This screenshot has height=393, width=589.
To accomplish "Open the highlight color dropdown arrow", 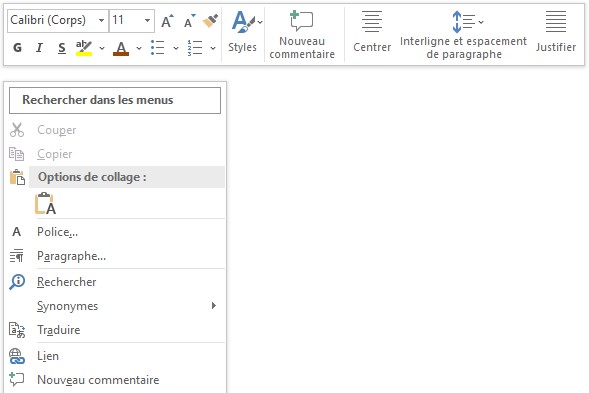I will pyautogui.click(x=101, y=48).
